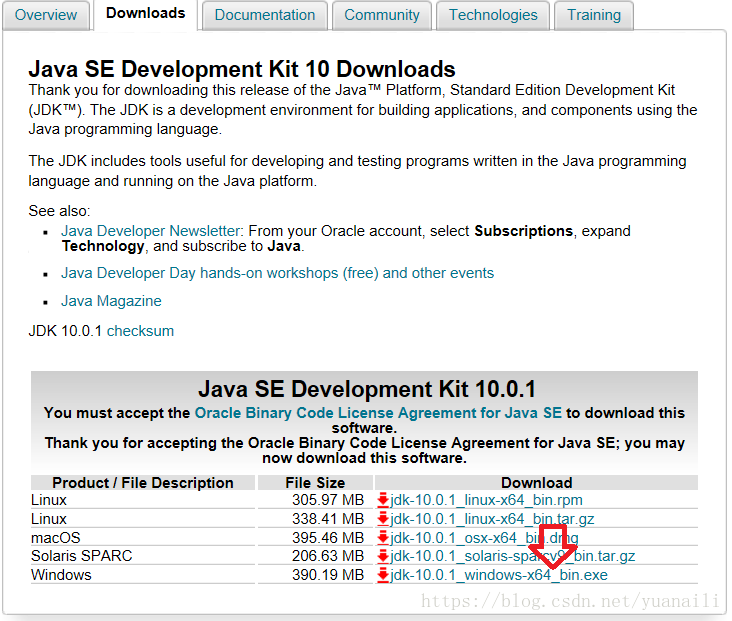Click the JDK 10.0.1 checksum link
The width and height of the screenshot is (732, 621).
[140, 331]
